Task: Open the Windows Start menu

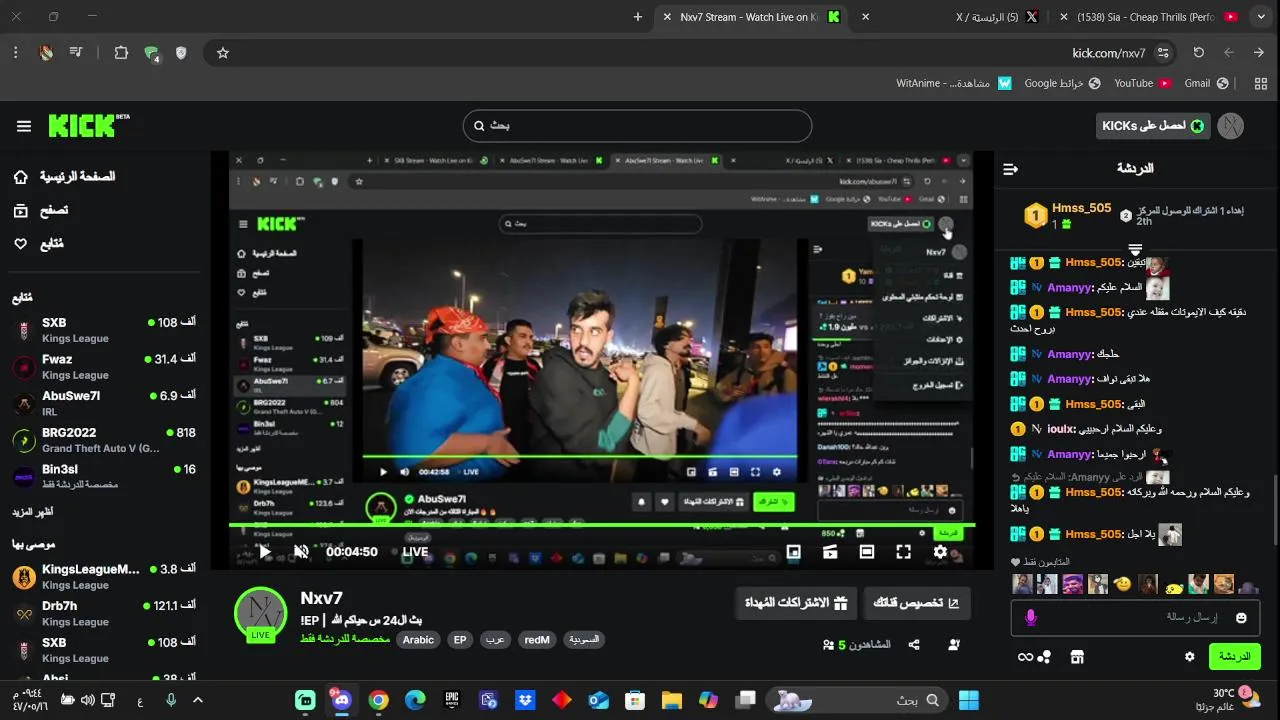Action: click(969, 700)
